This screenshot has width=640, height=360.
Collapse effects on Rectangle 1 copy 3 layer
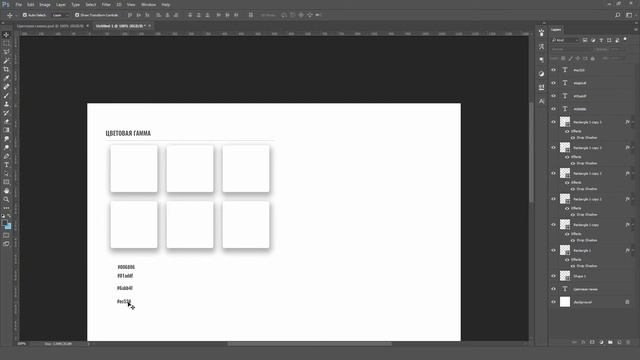pyautogui.click(x=633, y=173)
